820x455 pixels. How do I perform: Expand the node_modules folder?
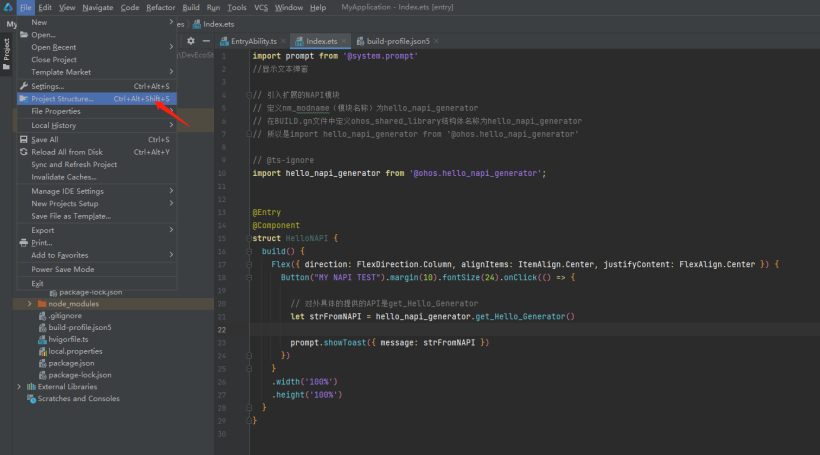(x=30, y=303)
